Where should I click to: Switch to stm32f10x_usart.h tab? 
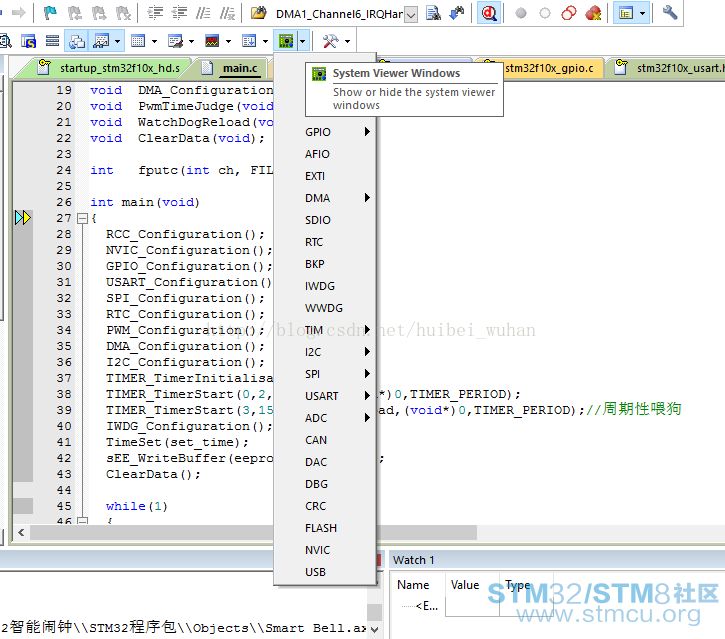pos(673,68)
